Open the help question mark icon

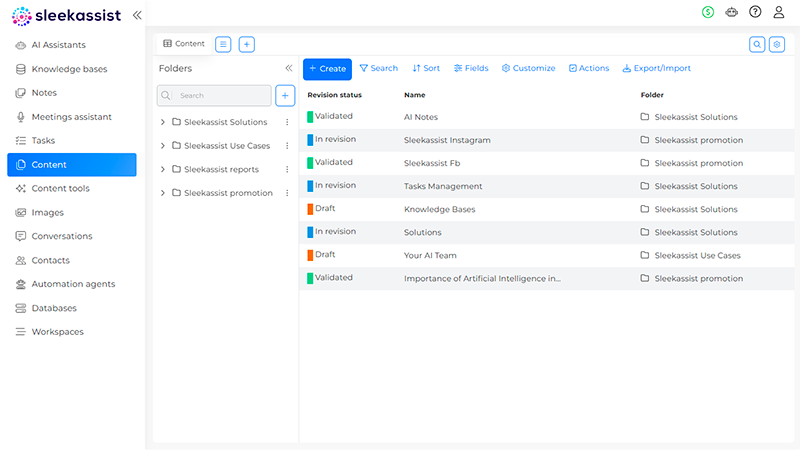point(755,12)
